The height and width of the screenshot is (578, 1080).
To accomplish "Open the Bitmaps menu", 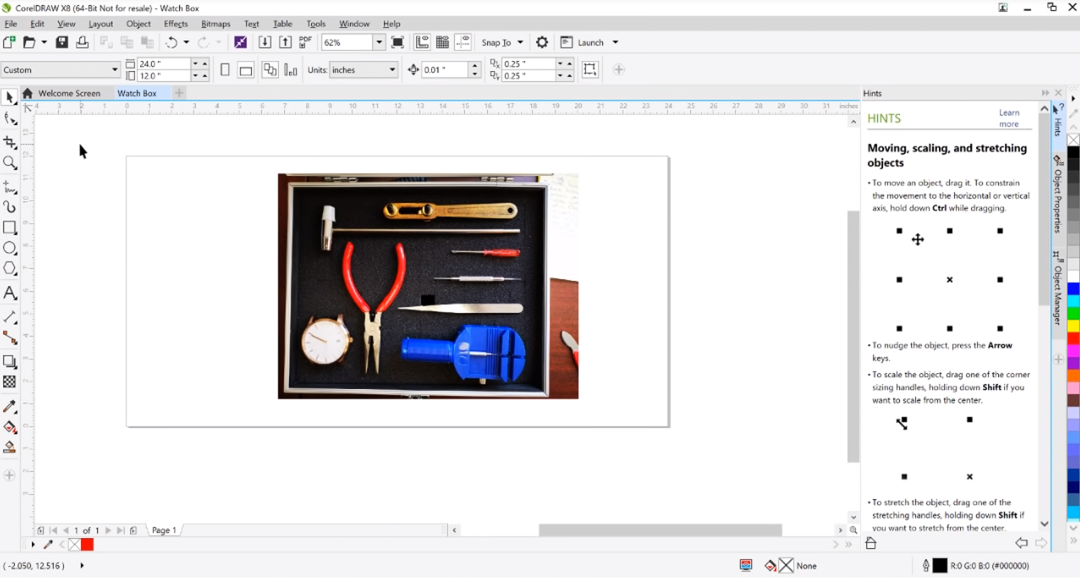I will point(216,23).
